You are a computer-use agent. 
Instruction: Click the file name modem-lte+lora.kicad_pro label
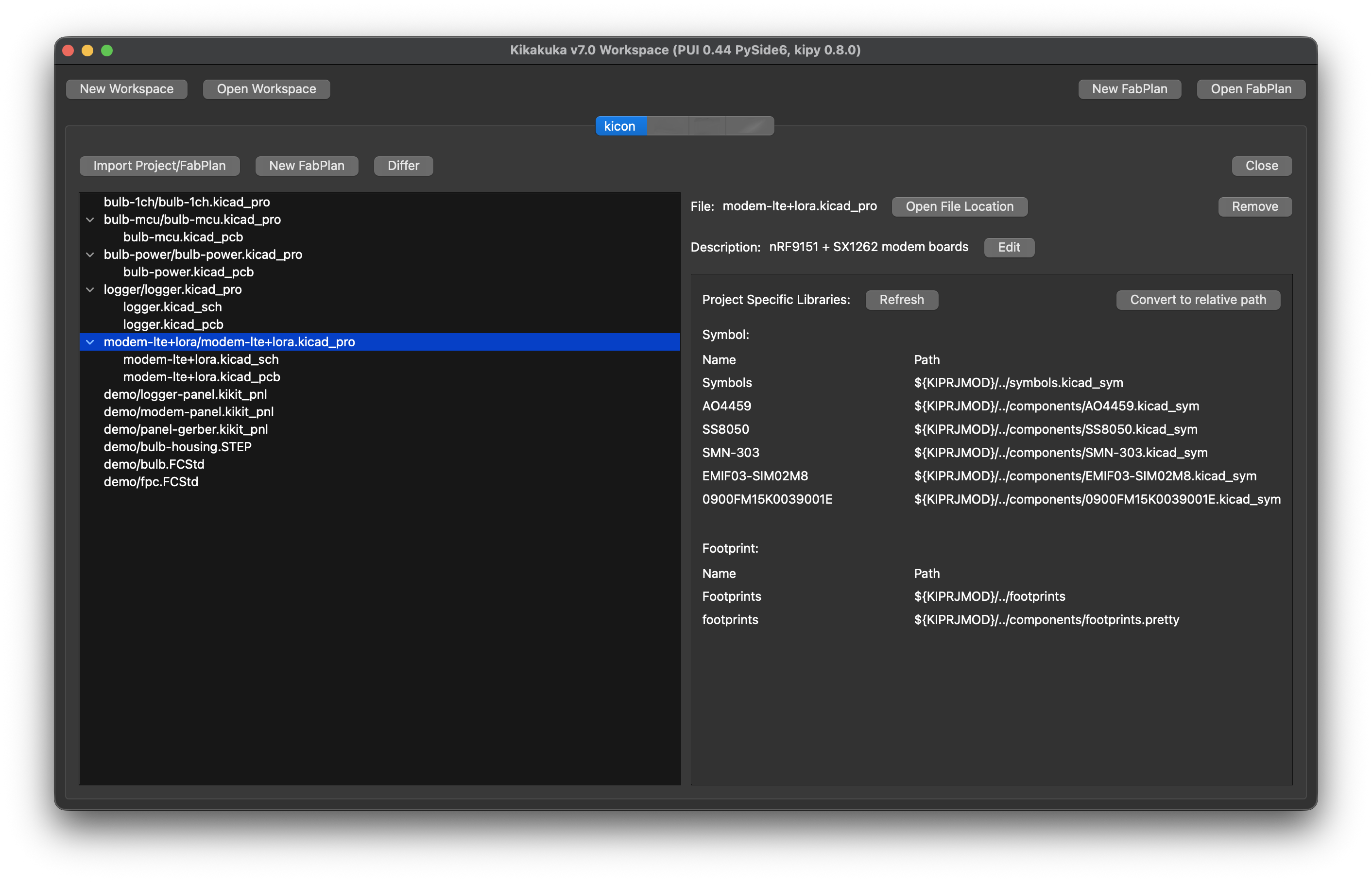[800, 206]
